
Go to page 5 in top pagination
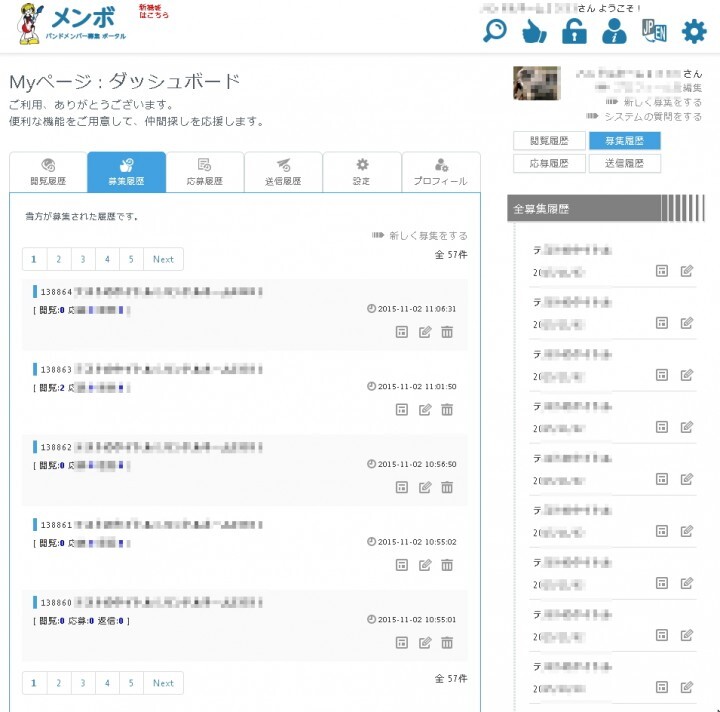[x=131, y=259]
